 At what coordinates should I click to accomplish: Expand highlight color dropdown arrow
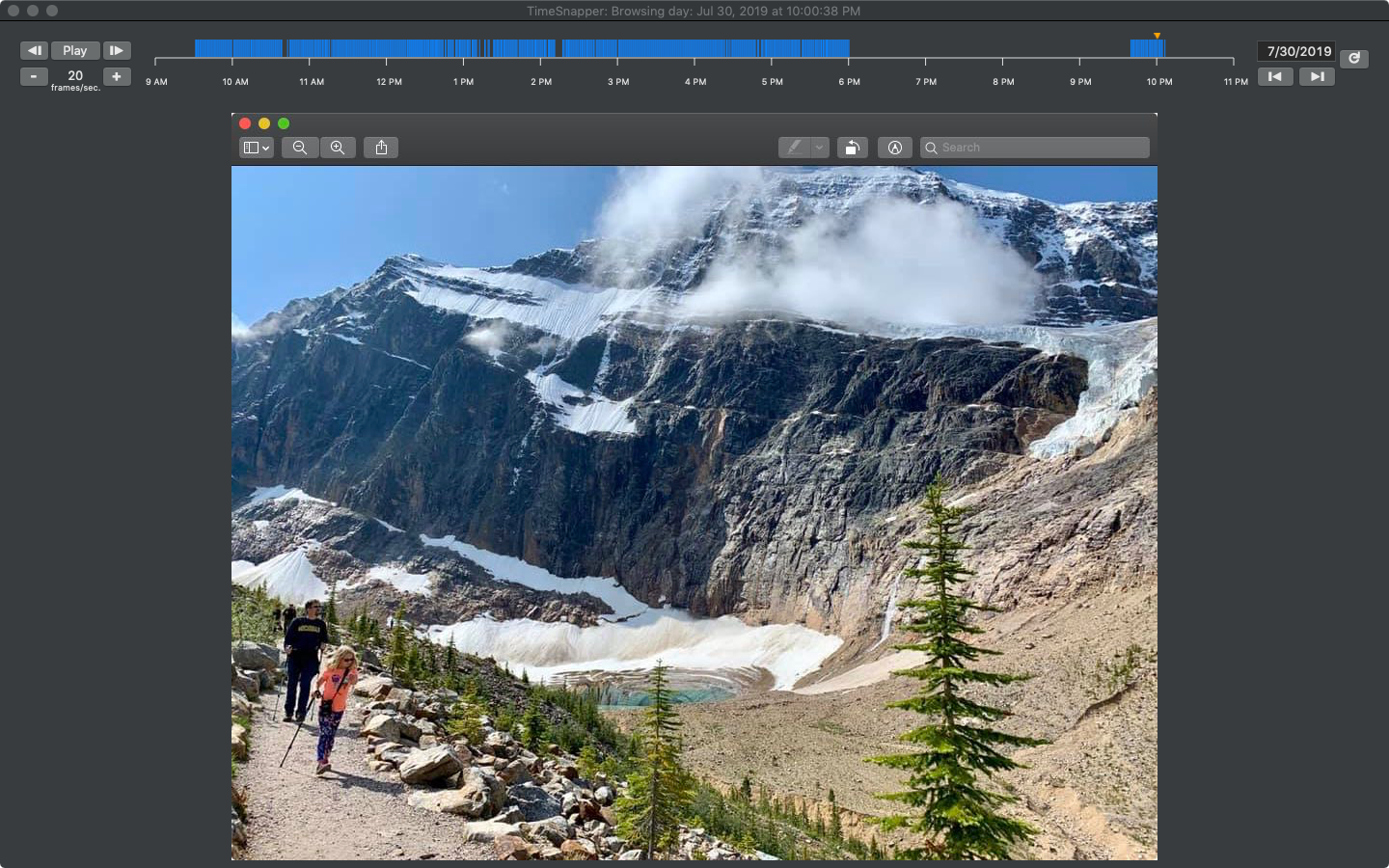tap(819, 148)
